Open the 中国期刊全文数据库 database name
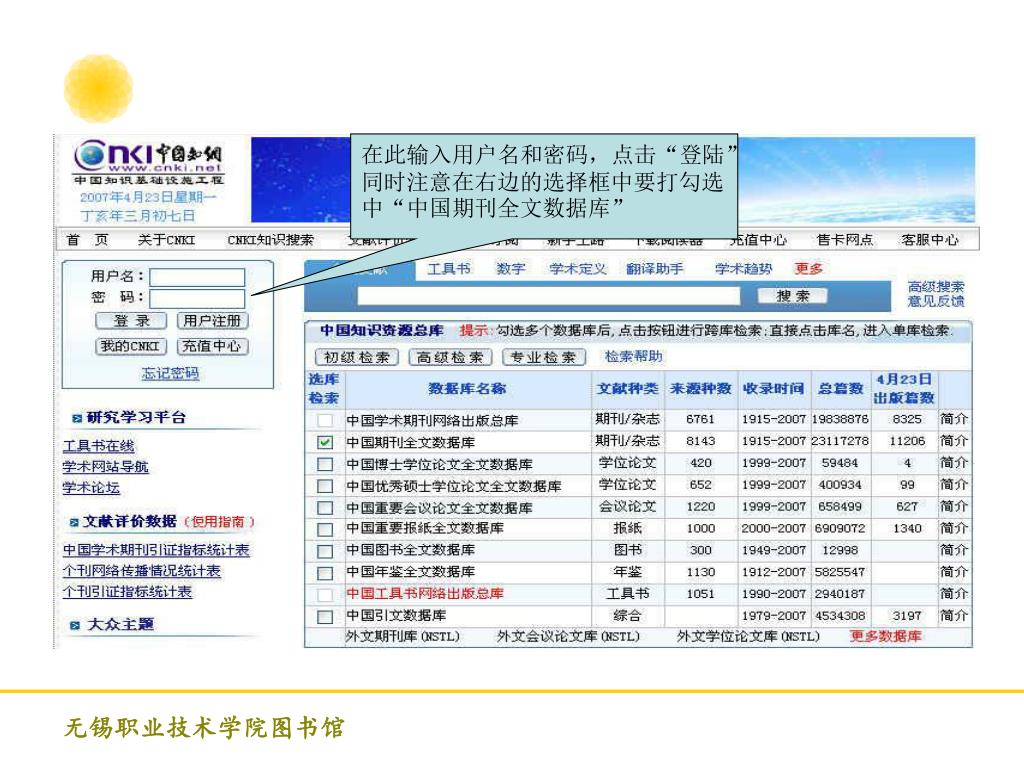 point(410,442)
